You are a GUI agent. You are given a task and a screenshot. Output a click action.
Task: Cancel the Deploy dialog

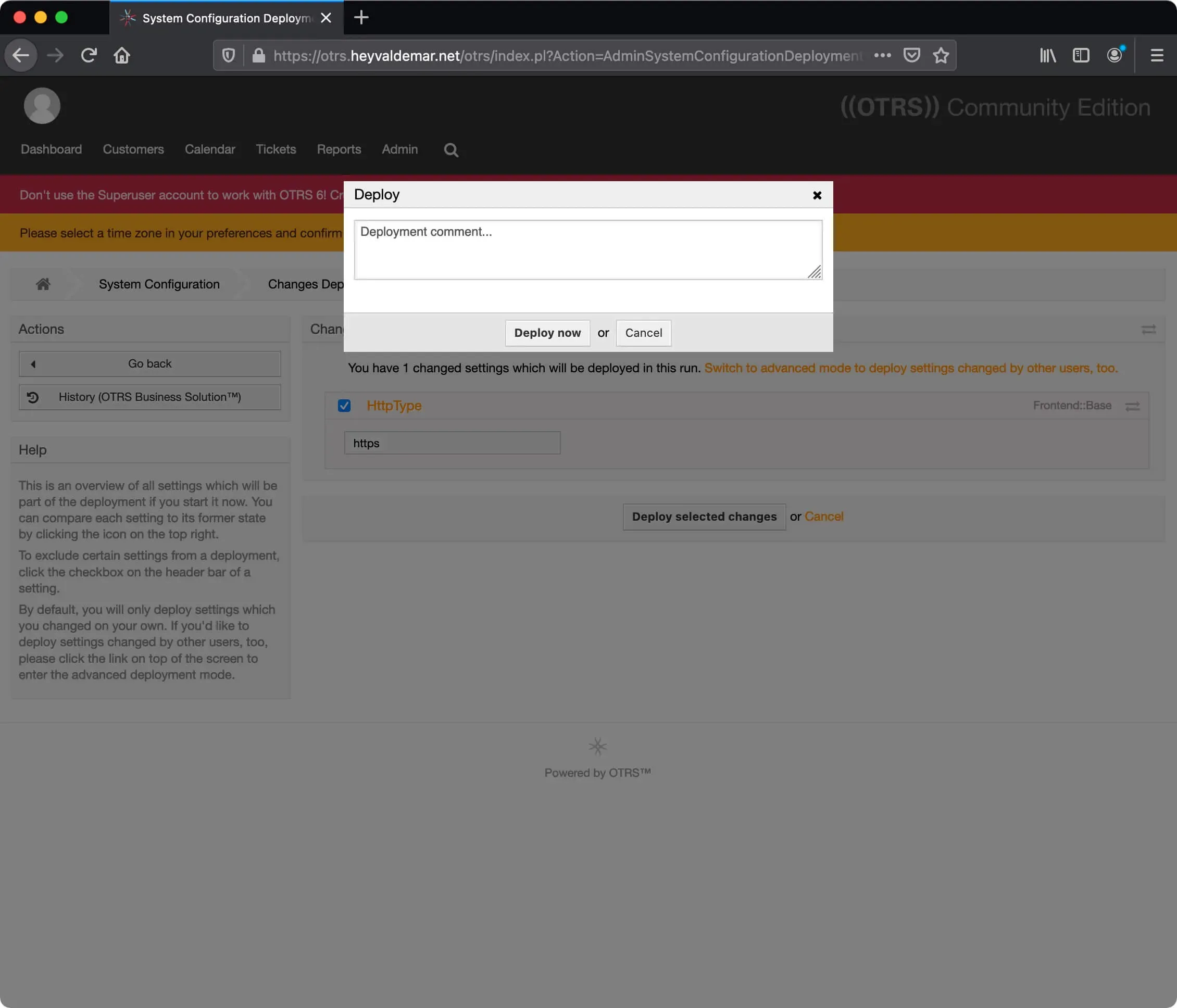(643, 333)
